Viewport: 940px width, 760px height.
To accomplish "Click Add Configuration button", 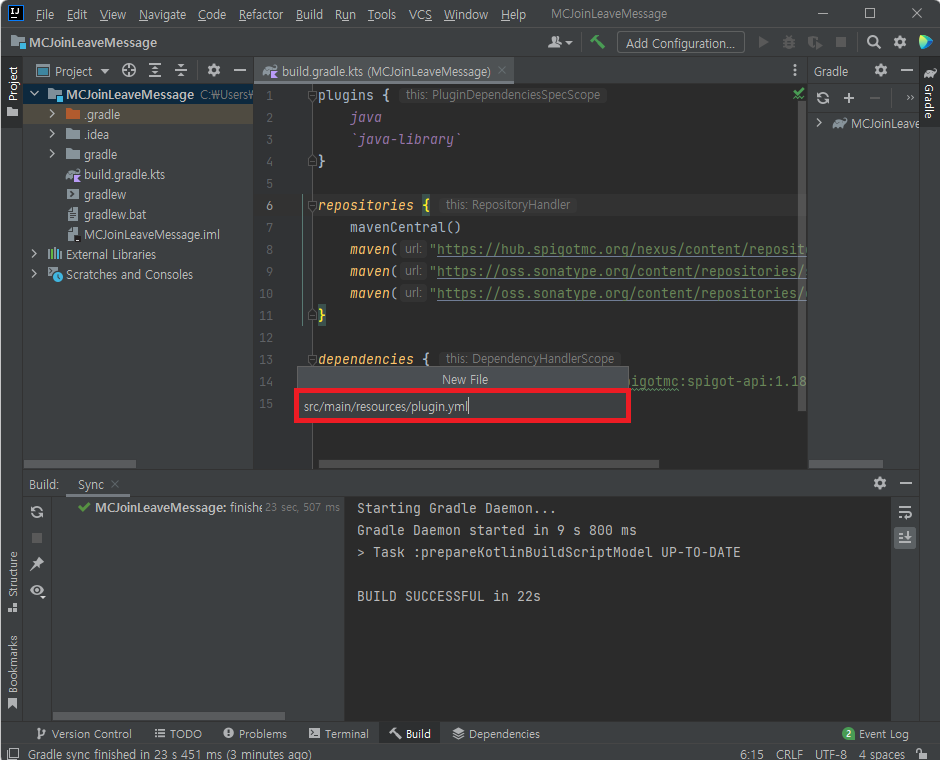I will (x=680, y=43).
